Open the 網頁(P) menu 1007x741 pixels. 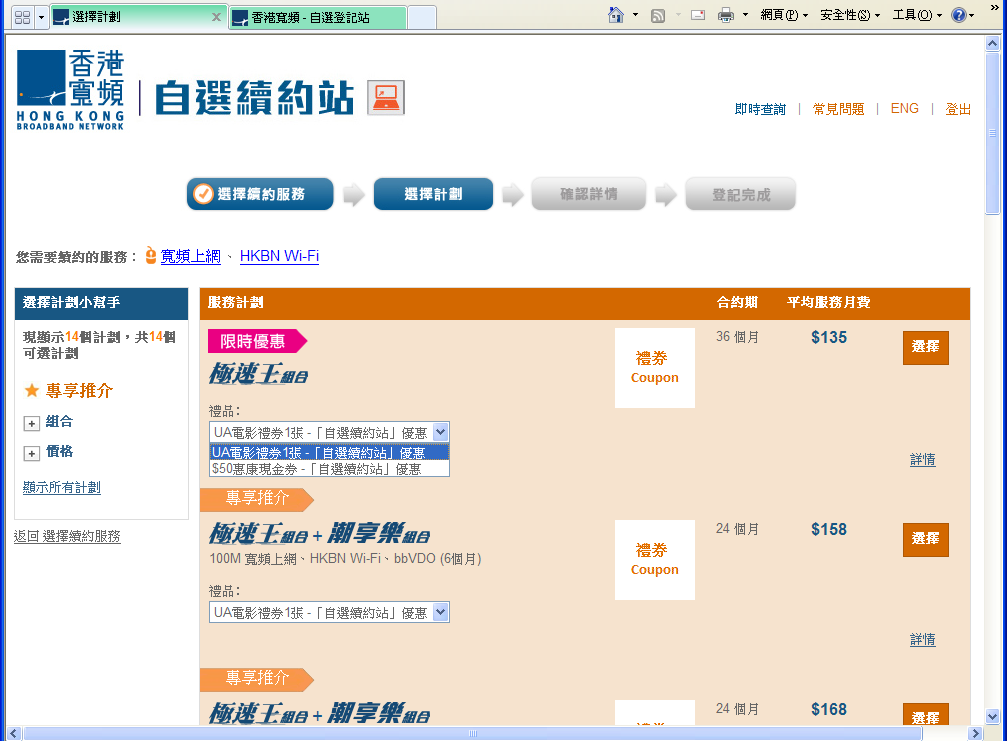(x=784, y=15)
